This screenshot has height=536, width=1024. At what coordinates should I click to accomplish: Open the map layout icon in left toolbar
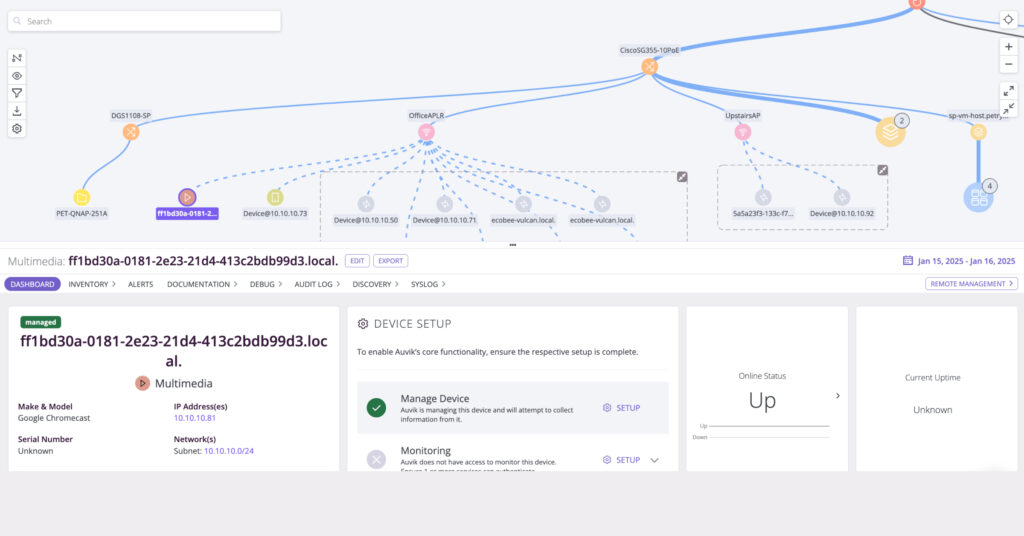point(17,58)
